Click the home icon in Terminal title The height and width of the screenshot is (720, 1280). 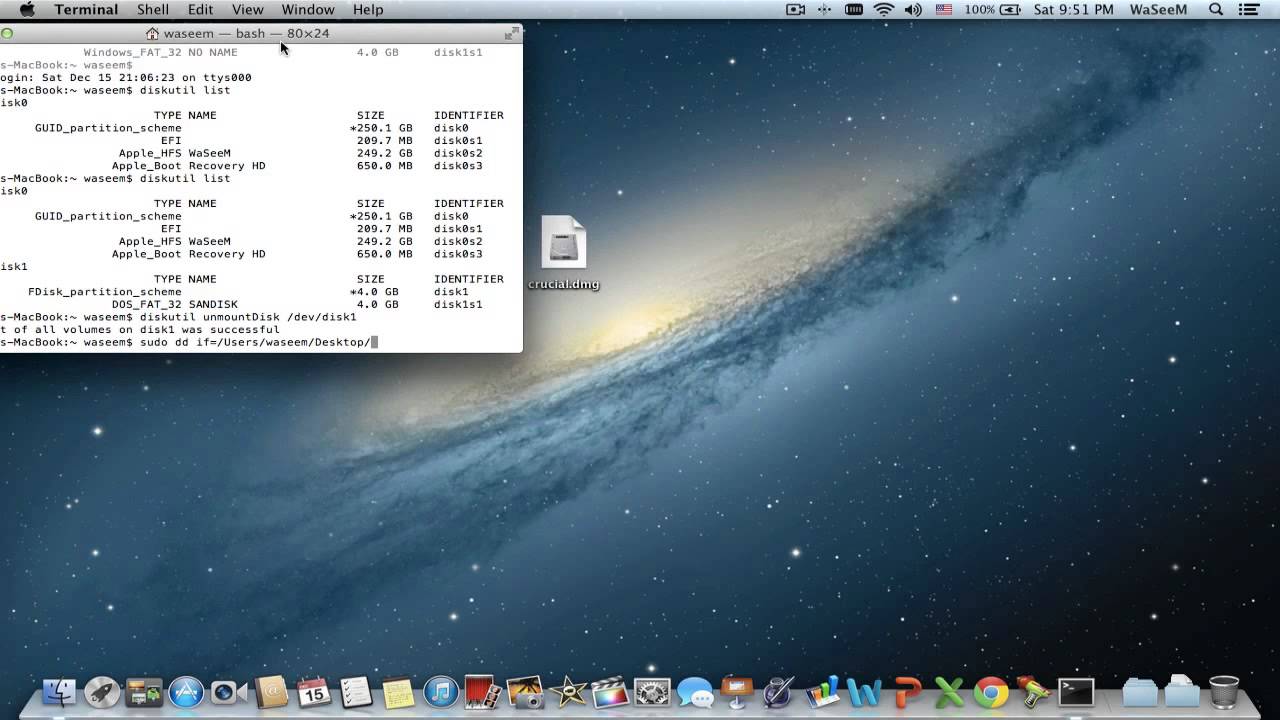152,33
